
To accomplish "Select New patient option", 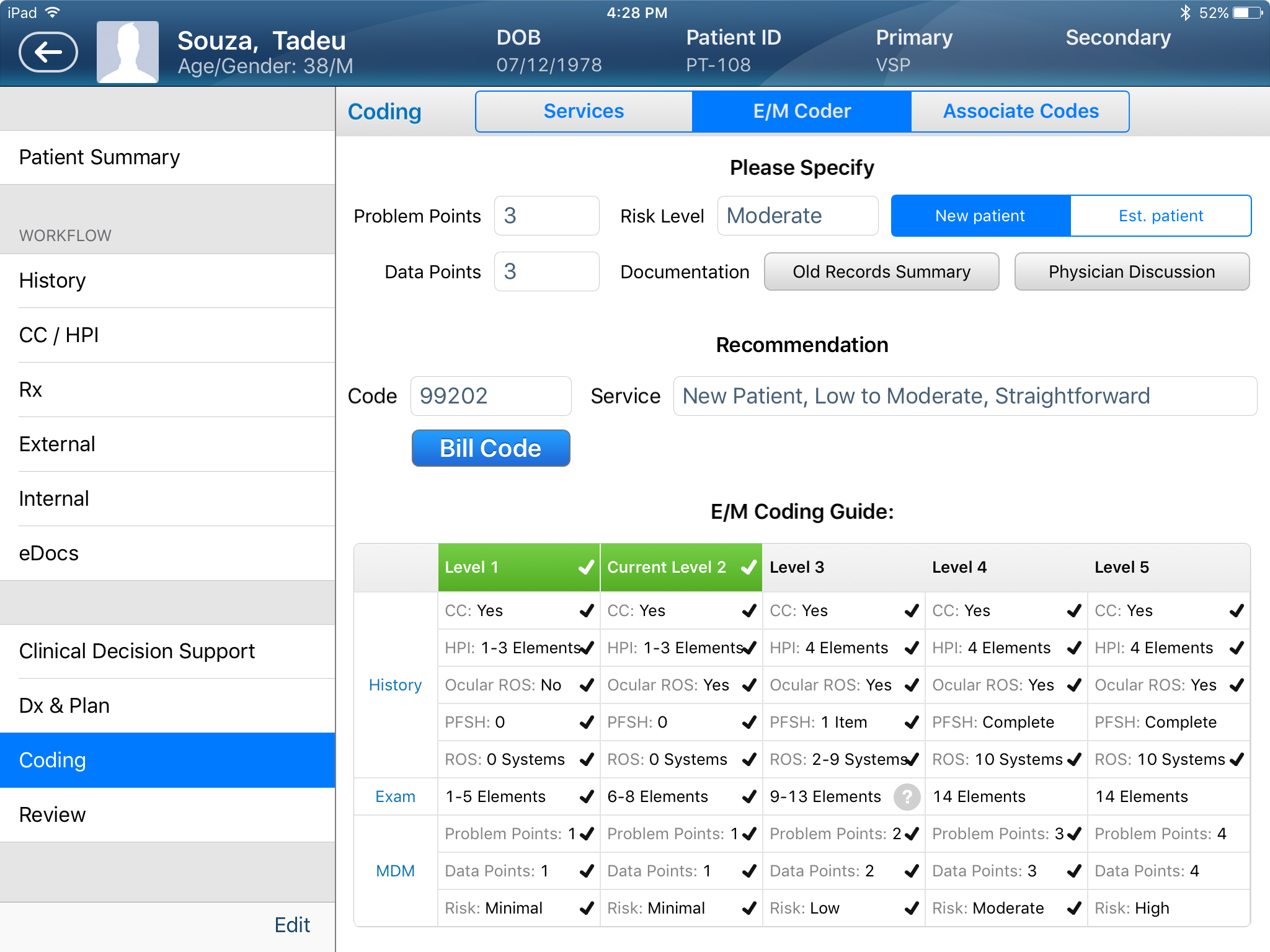I will 980,216.
